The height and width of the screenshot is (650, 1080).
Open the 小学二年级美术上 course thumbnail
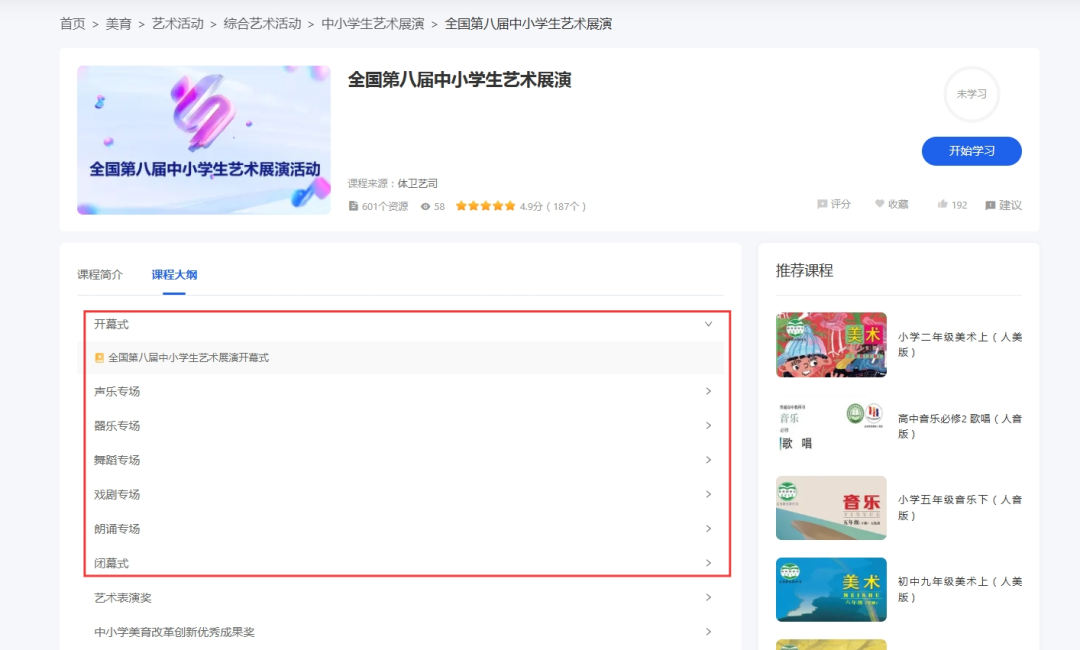pos(831,344)
